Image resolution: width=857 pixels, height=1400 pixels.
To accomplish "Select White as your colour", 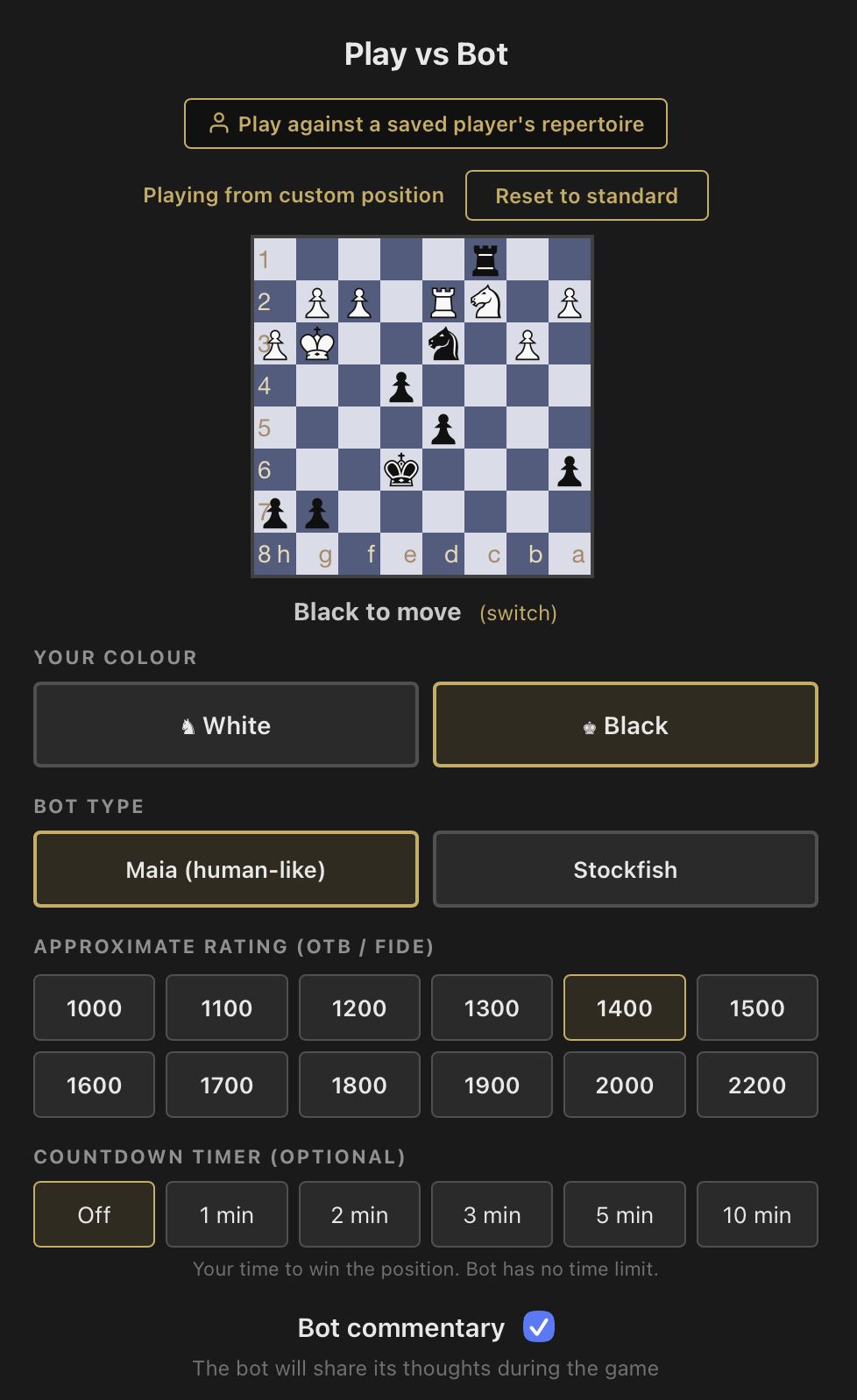I will click(x=225, y=725).
